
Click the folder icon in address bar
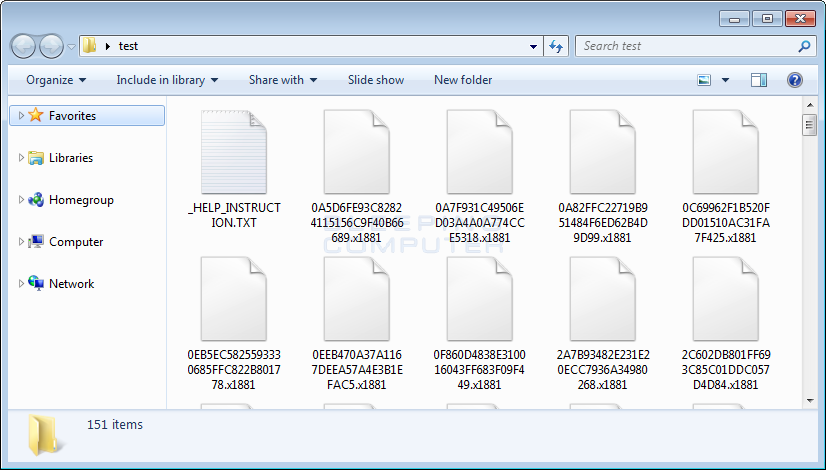[x=90, y=46]
